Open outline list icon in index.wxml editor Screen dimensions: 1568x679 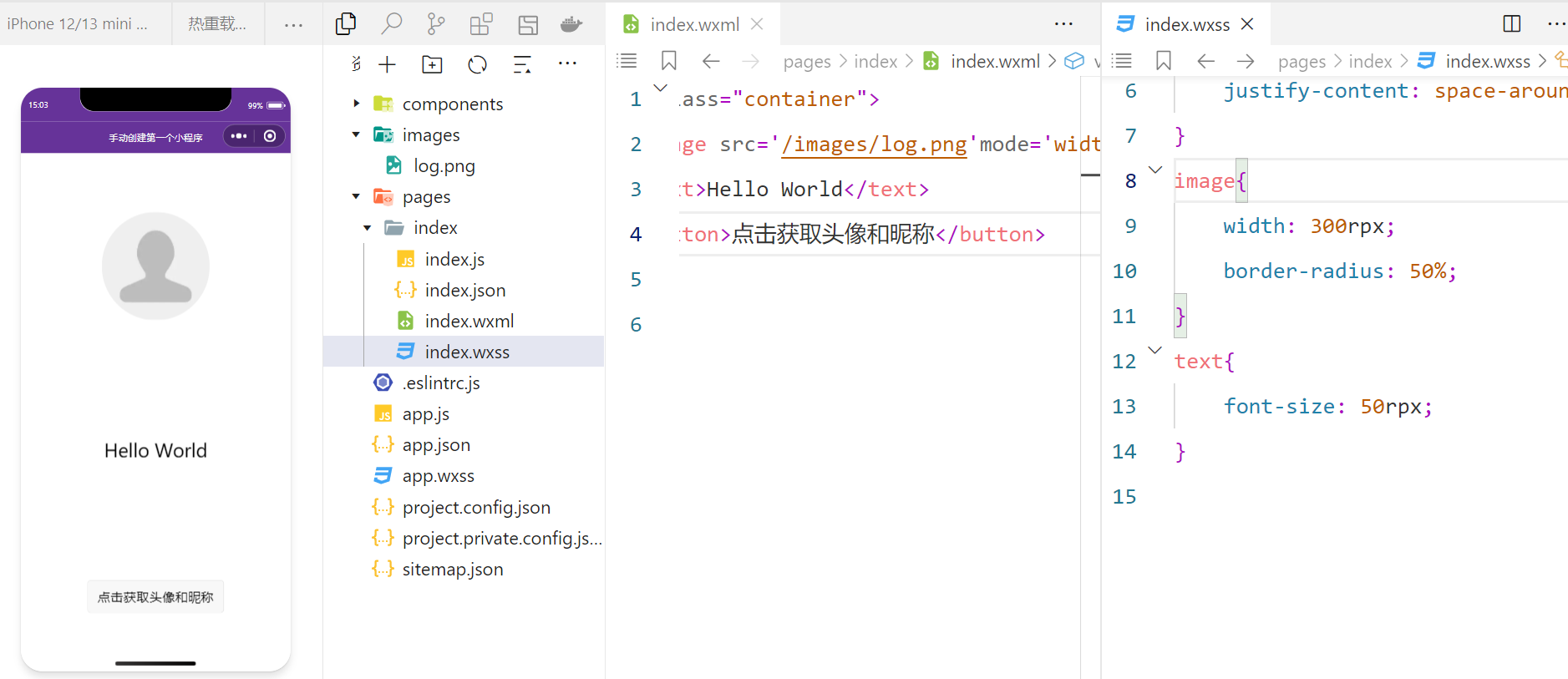pos(627,60)
